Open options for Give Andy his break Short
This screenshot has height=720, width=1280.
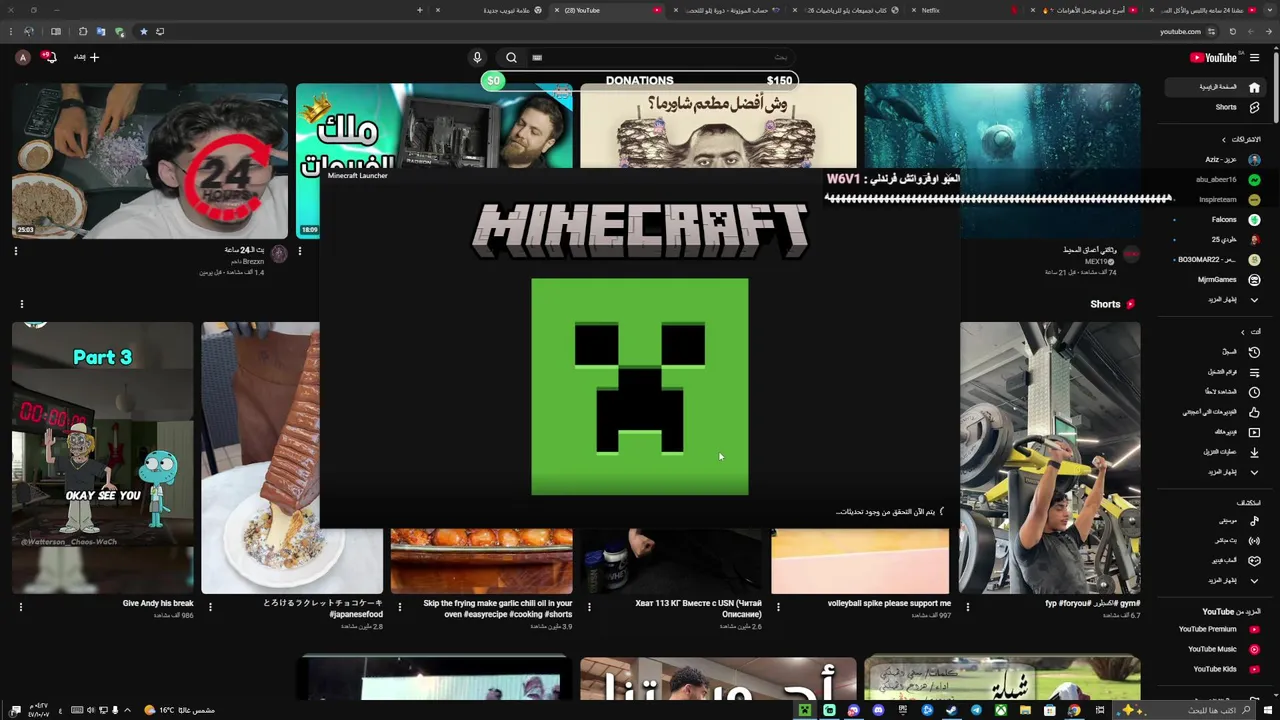click(x=21, y=606)
